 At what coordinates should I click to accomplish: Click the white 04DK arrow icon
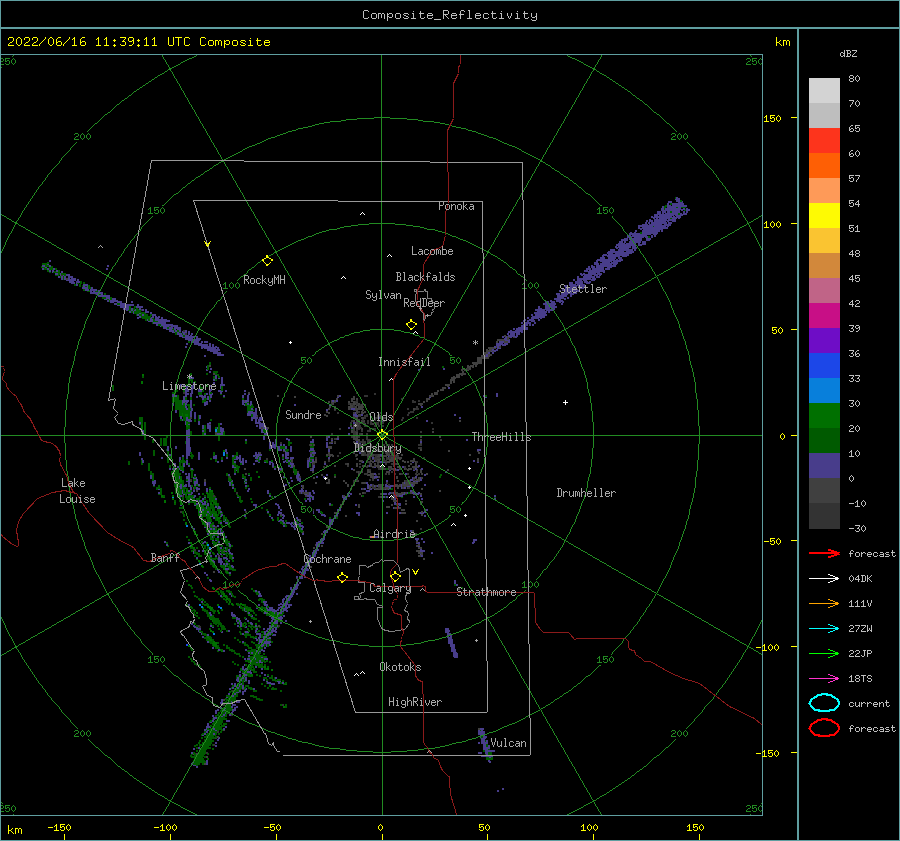pyautogui.click(x=824, y=578)
